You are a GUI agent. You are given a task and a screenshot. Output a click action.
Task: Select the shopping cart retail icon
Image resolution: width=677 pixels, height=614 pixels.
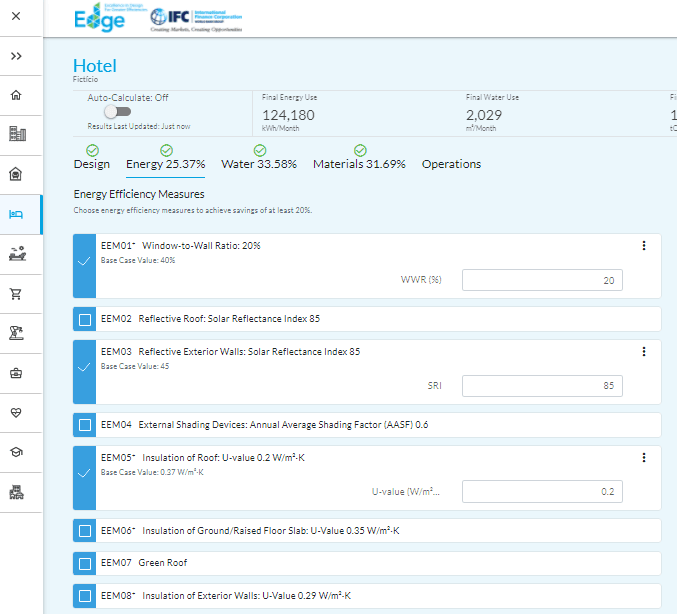[16, 294]
